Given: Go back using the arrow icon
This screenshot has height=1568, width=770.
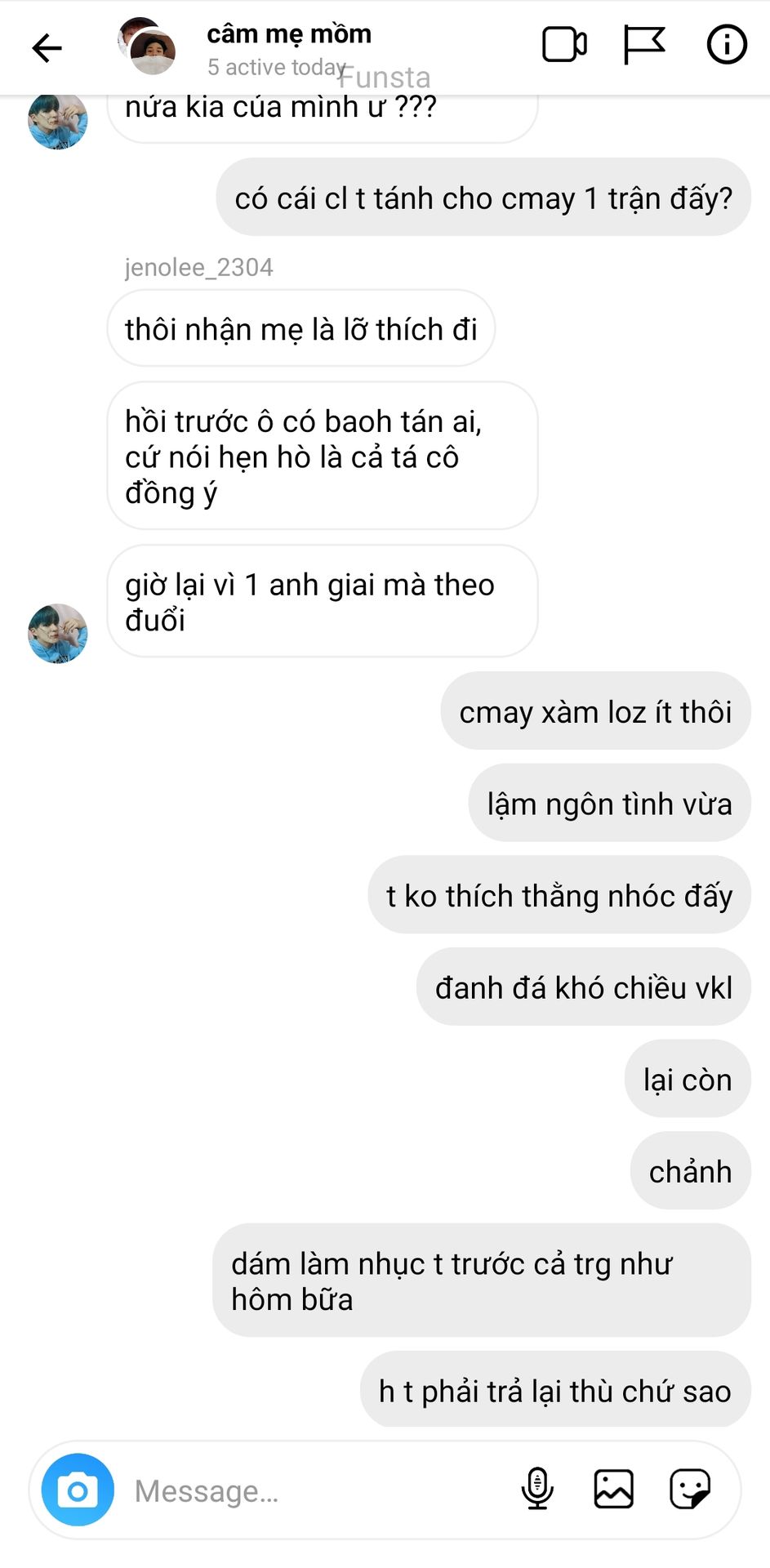Looking at the screenshot, I should pos(47,48).
